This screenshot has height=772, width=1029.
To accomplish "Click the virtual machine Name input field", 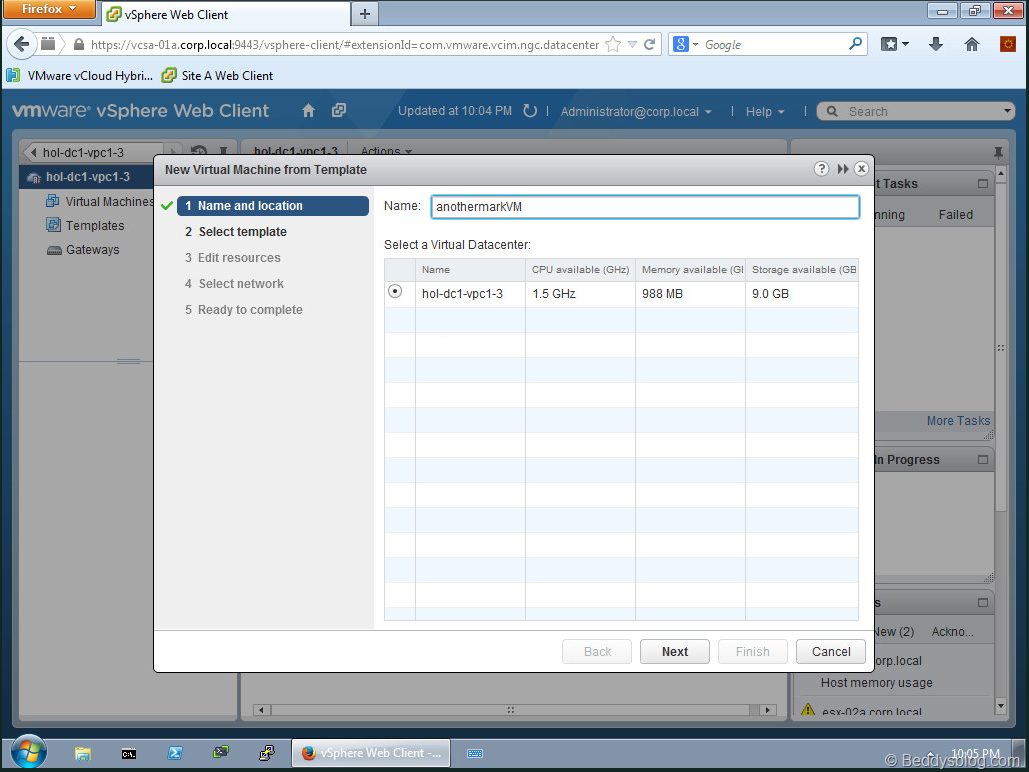I will click(x=645, y=207).
